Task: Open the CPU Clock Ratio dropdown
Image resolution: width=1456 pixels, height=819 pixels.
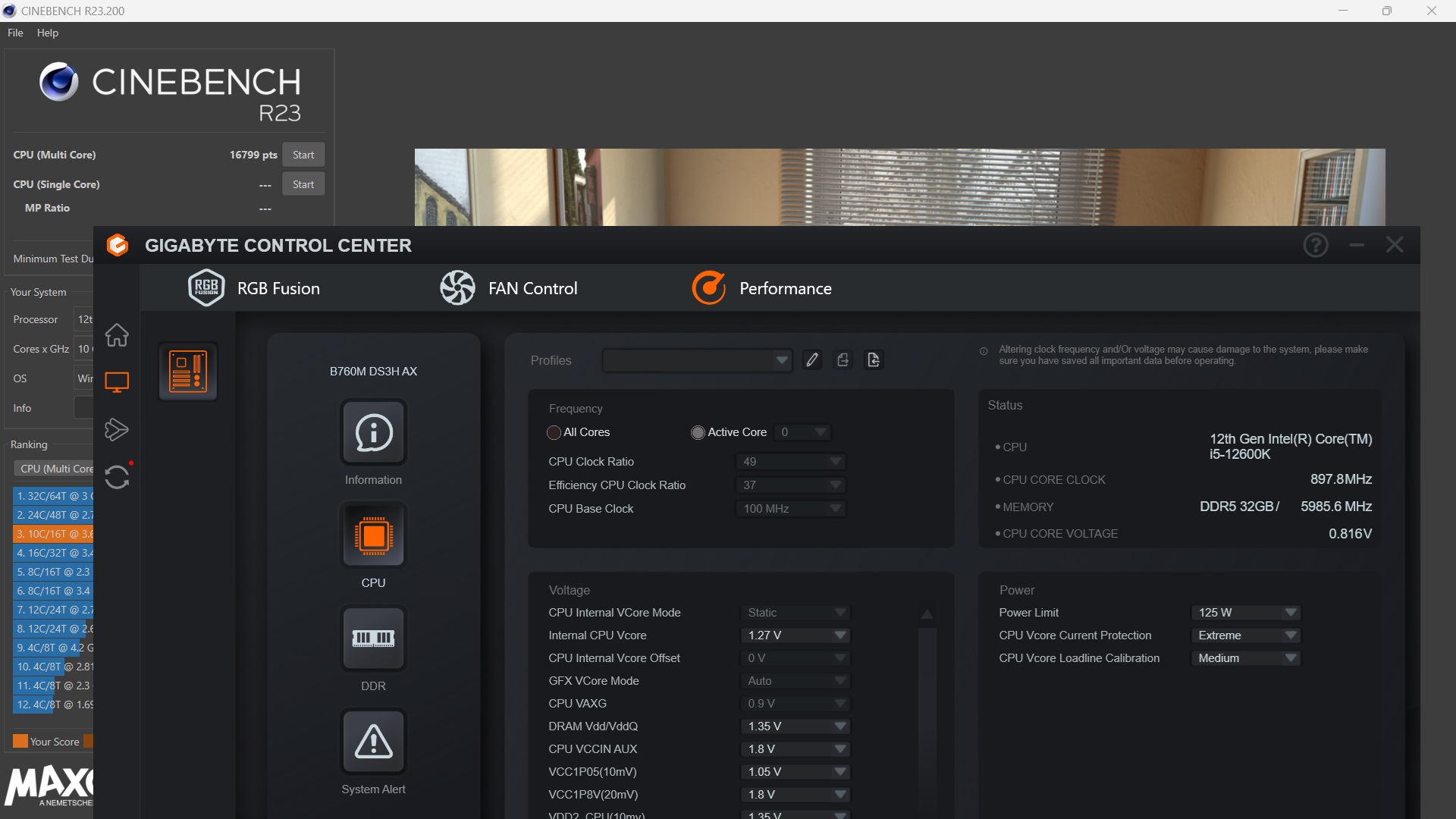Action: pos(790,462)
